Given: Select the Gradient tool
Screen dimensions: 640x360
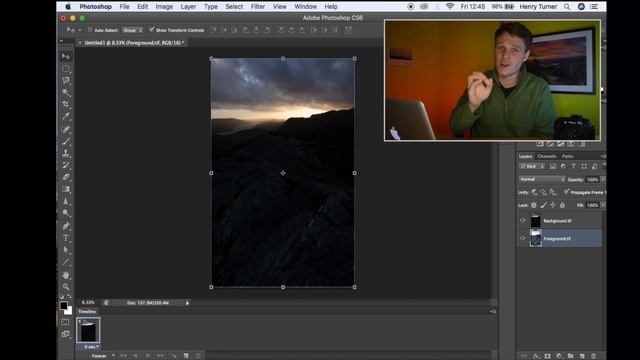Looking at the screenshot, I should click(66, 189).
